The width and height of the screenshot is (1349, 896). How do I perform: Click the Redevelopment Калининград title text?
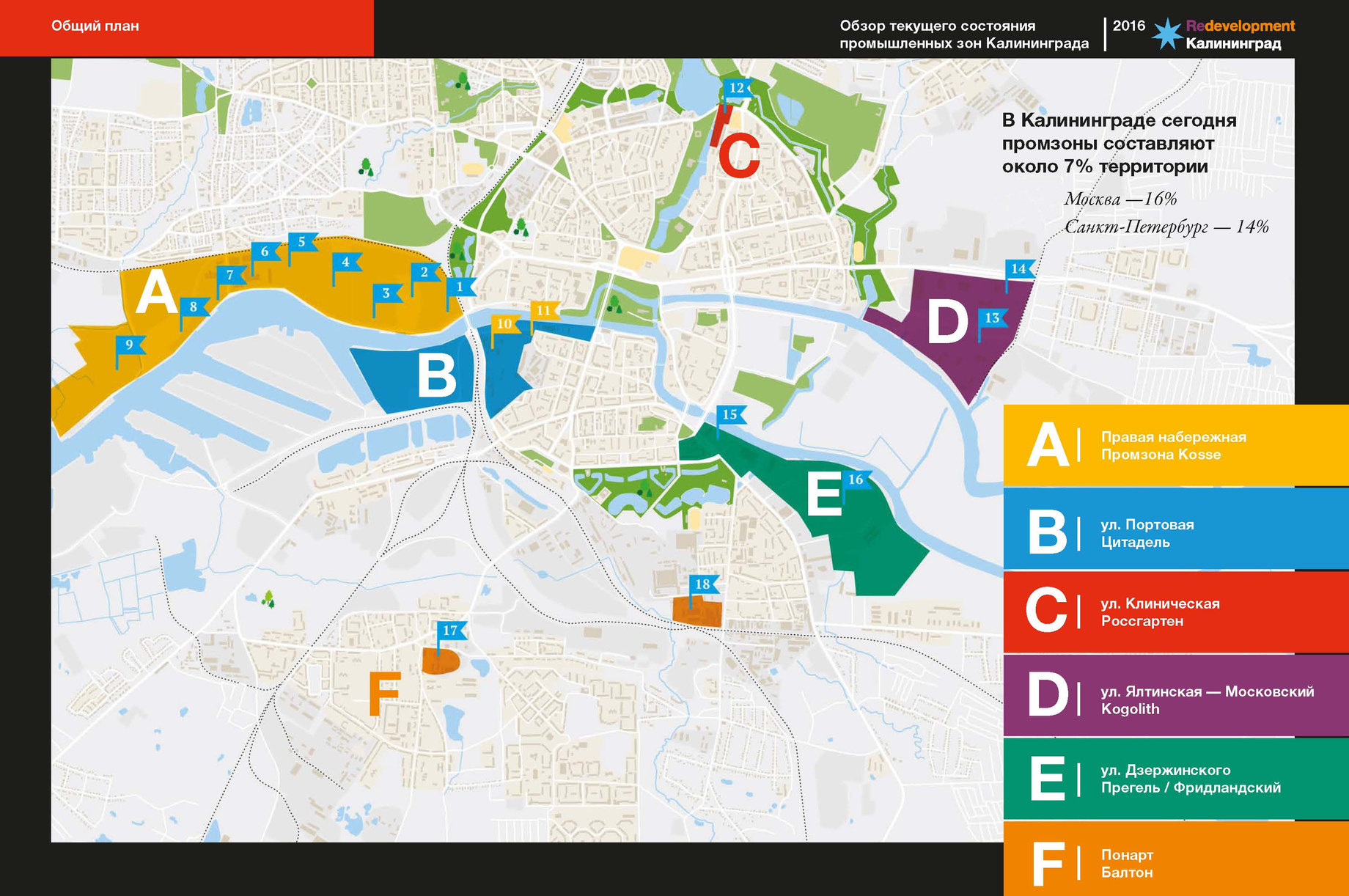(x=1240, y=34)
